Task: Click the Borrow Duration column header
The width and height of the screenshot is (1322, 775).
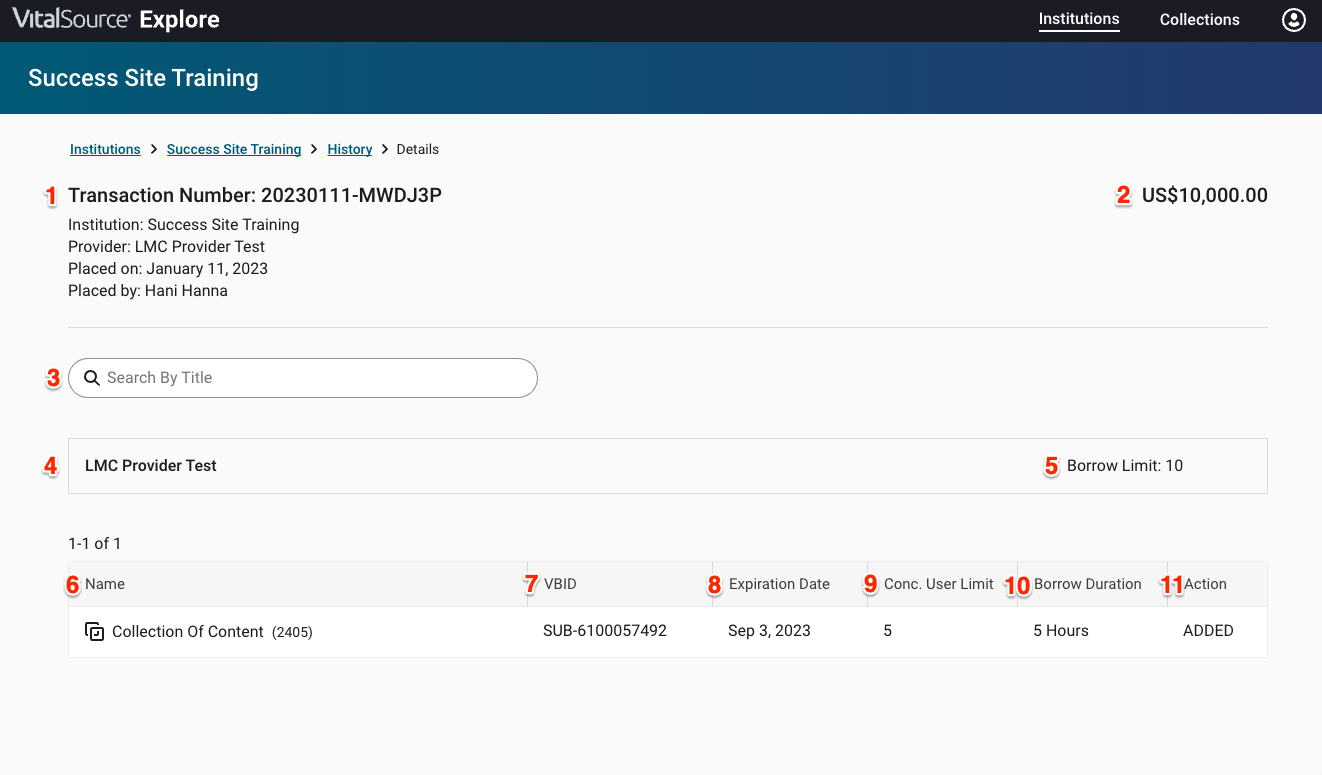Action: tap(1087, 584)
